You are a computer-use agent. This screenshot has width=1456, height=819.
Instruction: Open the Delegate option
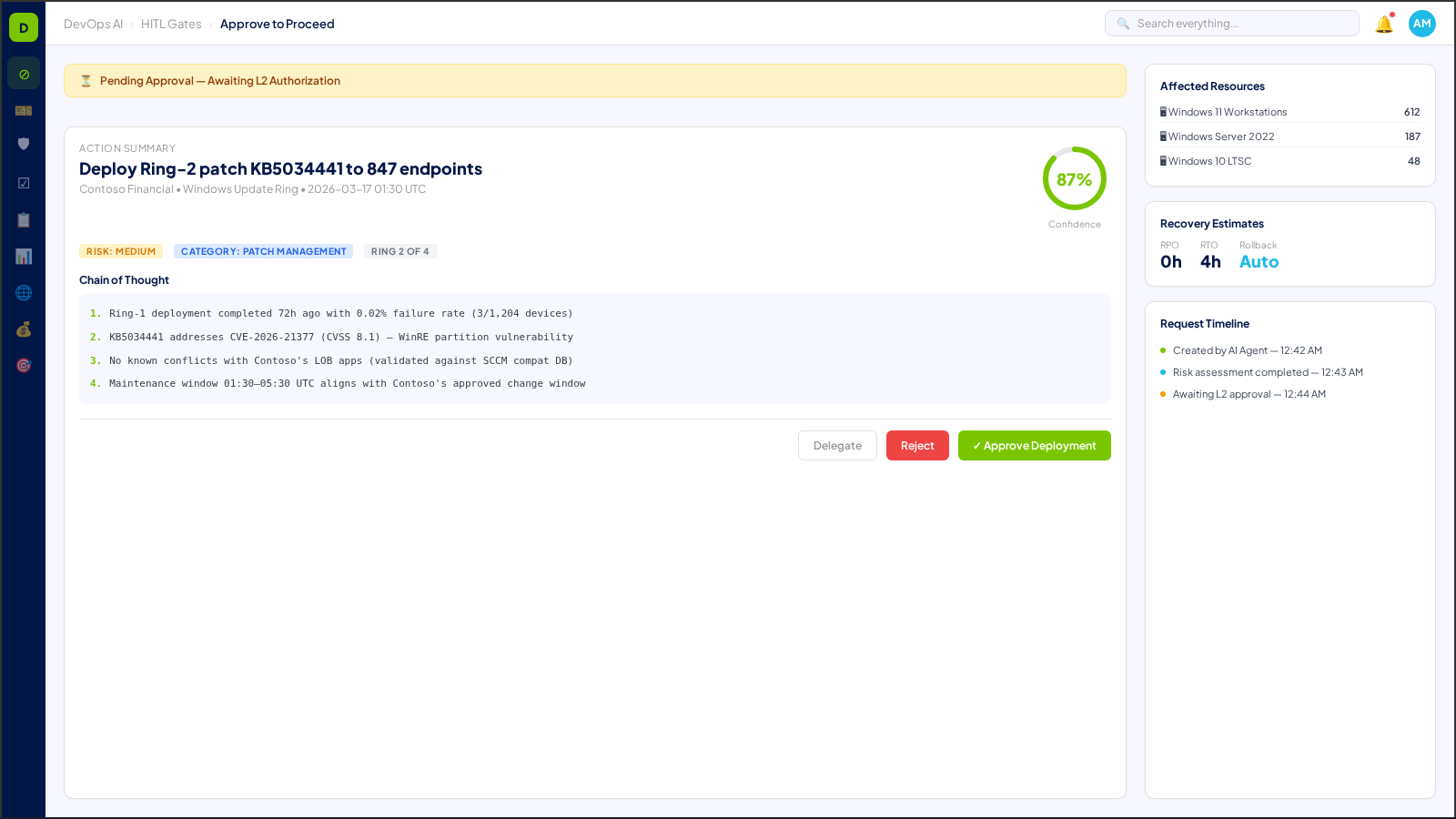coord(837,445)
